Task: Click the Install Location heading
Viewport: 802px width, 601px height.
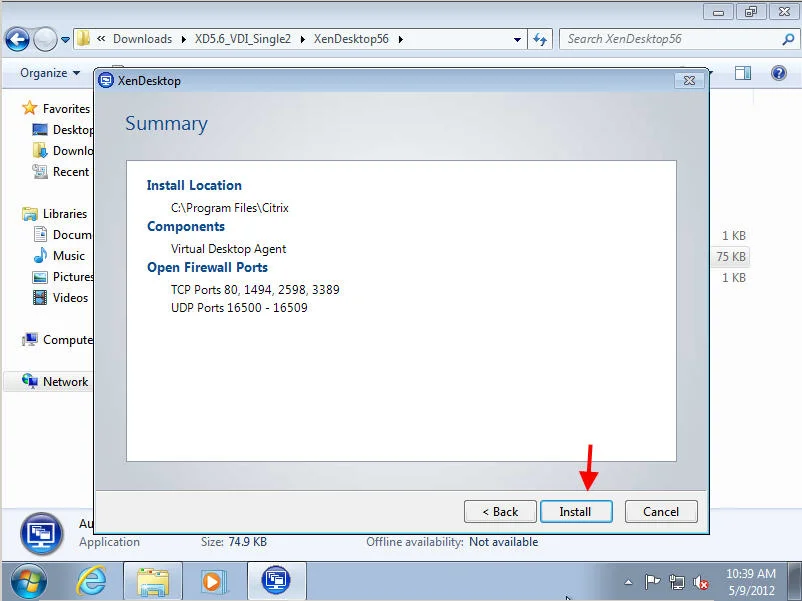Action: (x=194, y=185)
